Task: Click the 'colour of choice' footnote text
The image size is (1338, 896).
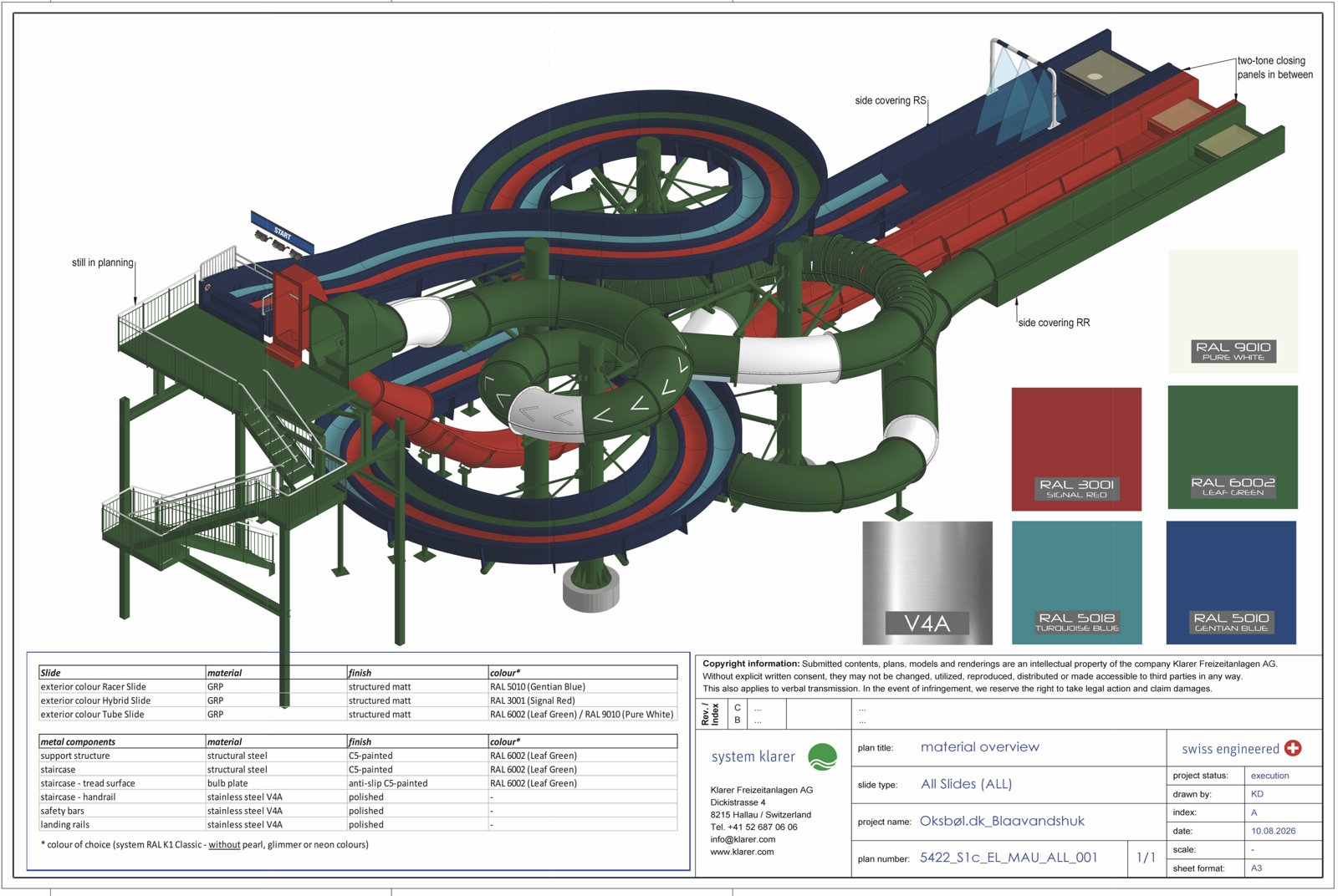Action: pyautogui.click(x=204, y=844)
